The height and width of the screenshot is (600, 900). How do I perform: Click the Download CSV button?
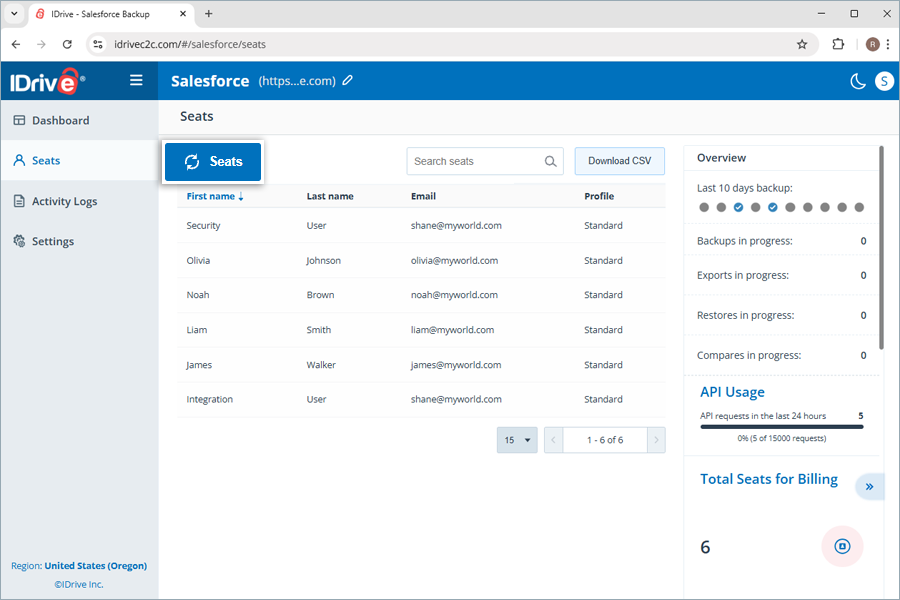click(x=619, y=161)
